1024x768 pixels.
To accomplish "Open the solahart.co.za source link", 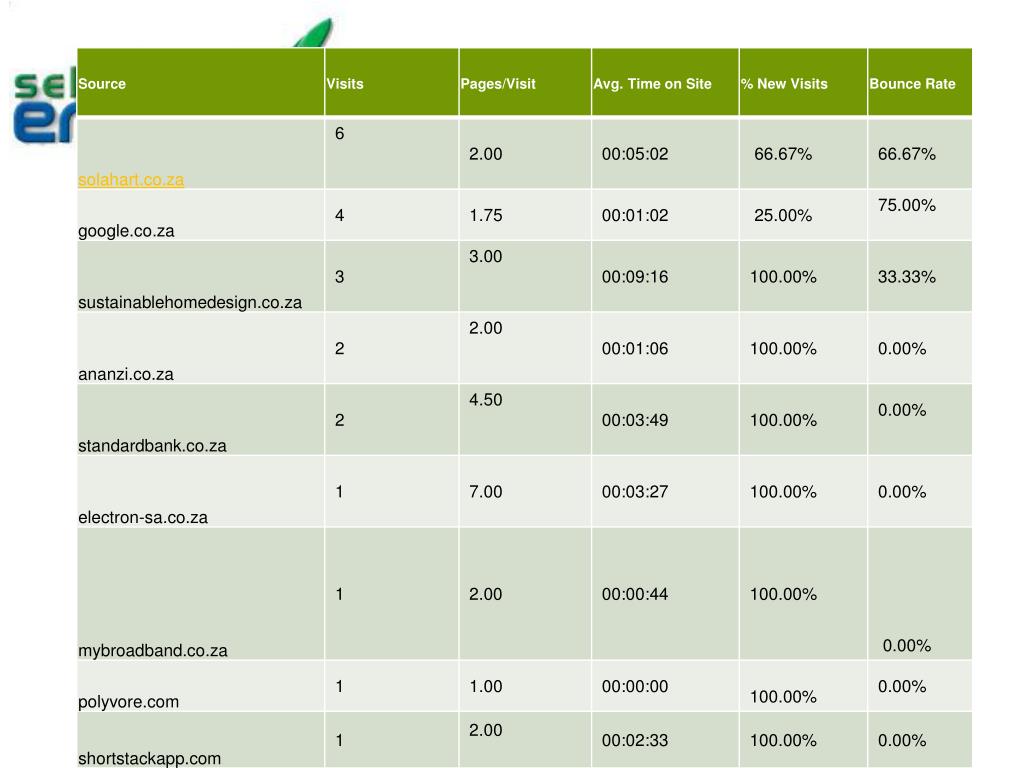I will [131, 180].
